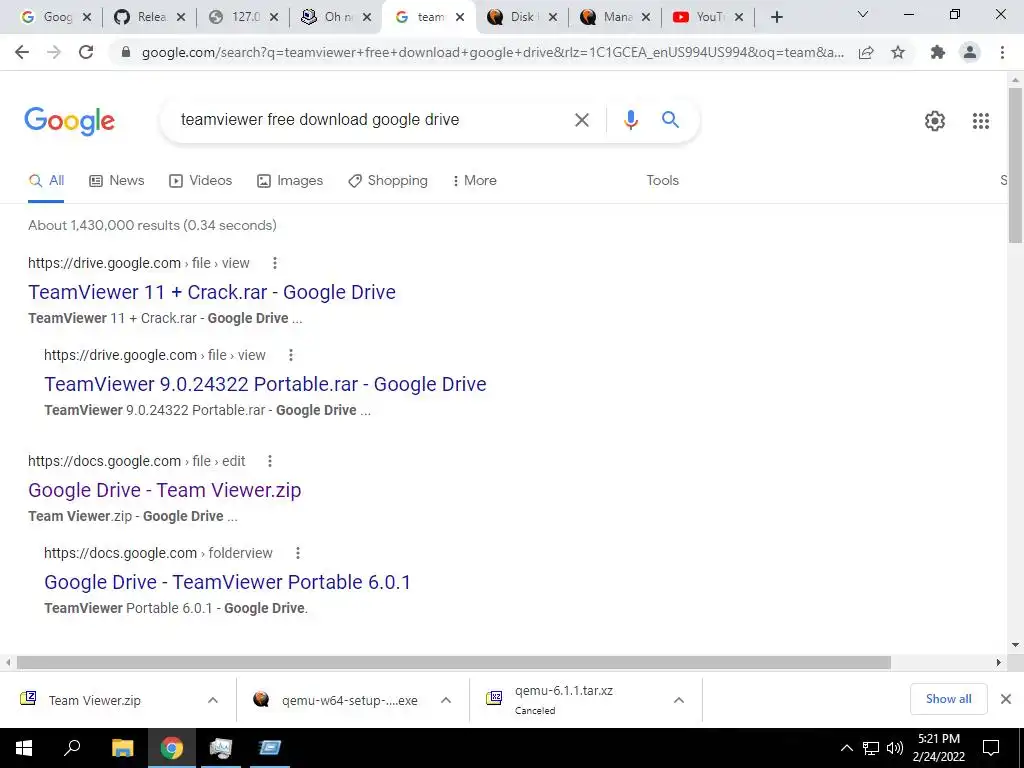Open TeamViewer 9.0.24322 Portable.rar link
Viewport: 1024px width, 768px height.
point(265,385)
